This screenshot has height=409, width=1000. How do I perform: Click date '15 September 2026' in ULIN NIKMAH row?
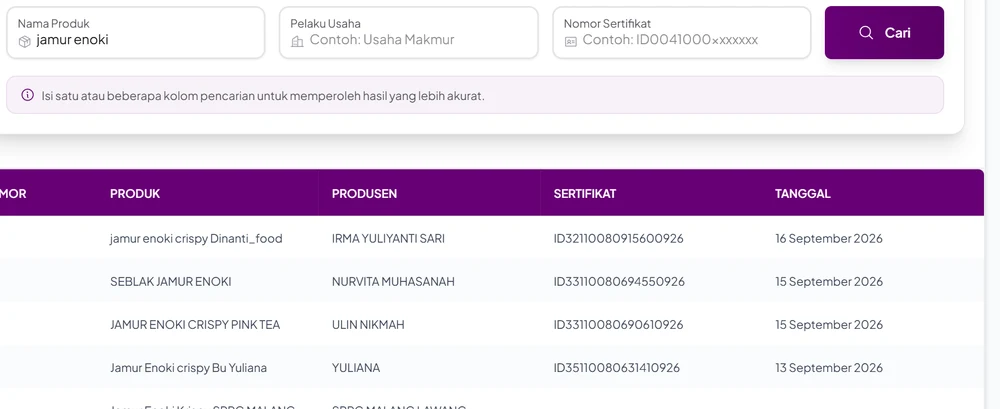click(829, 325)
